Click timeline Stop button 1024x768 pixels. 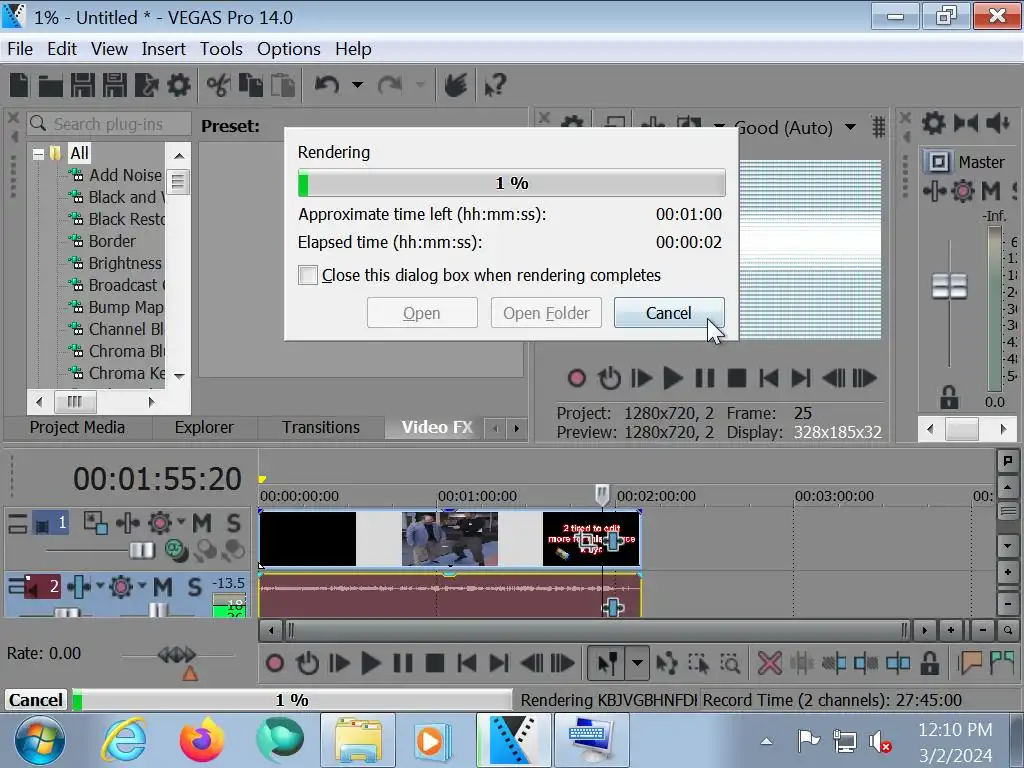pyautogui.click(x=435, y=664)
